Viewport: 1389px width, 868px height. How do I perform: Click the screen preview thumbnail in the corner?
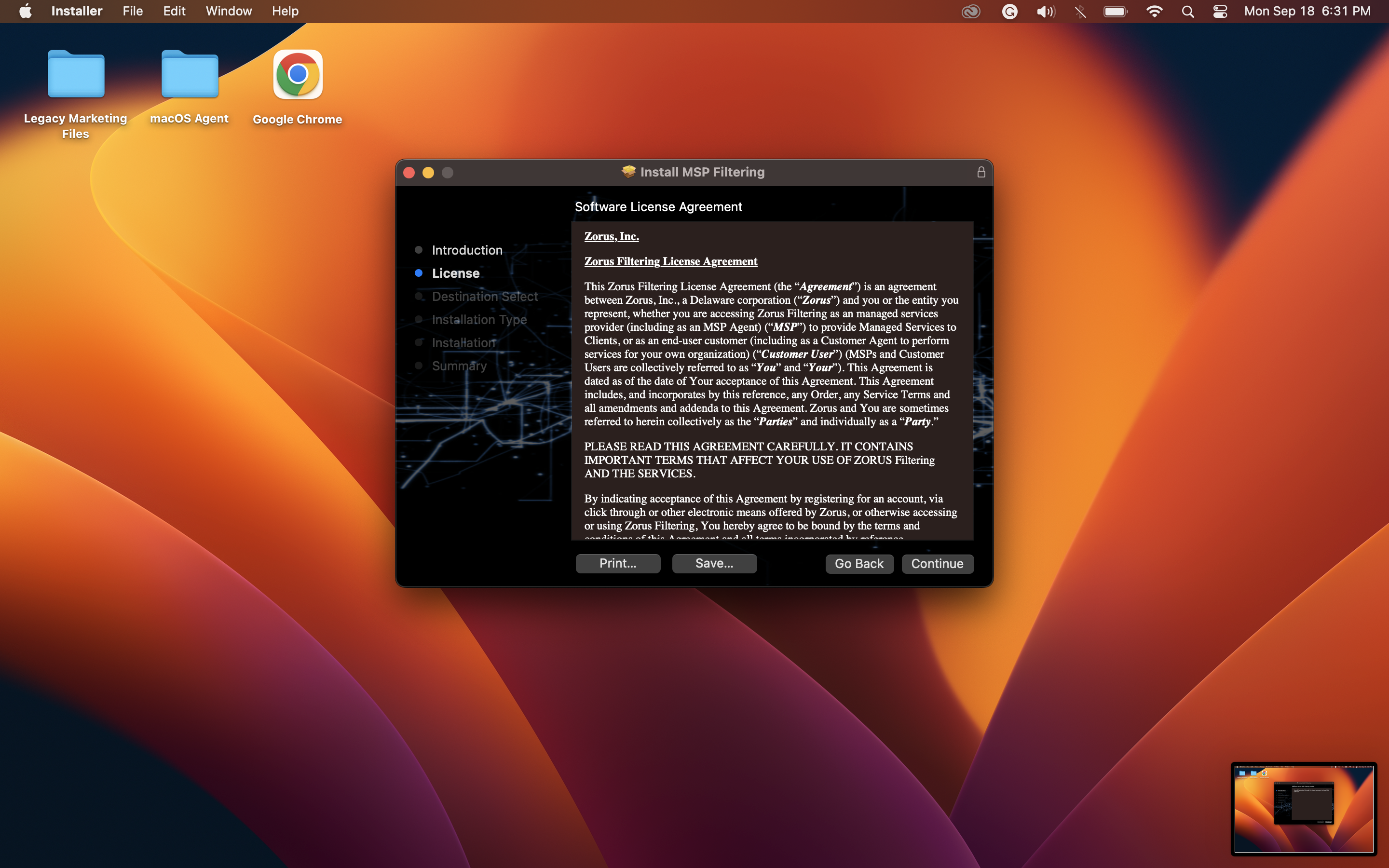[x=1304, y=809]
